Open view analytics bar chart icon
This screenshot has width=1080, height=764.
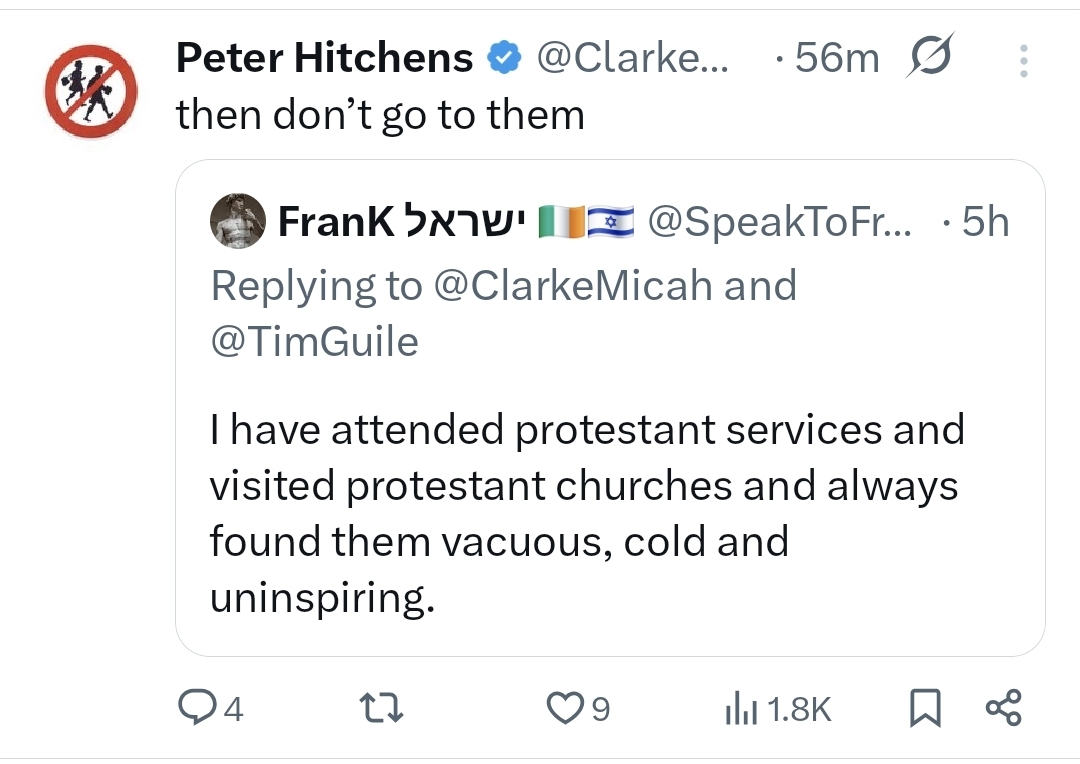tap(737, 709)
